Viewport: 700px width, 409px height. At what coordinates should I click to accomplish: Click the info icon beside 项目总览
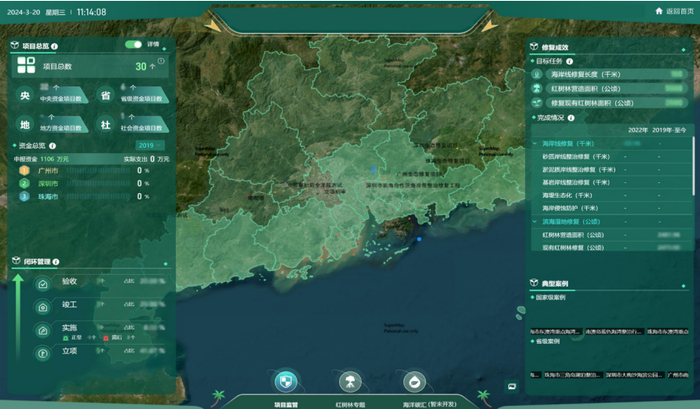54,46
